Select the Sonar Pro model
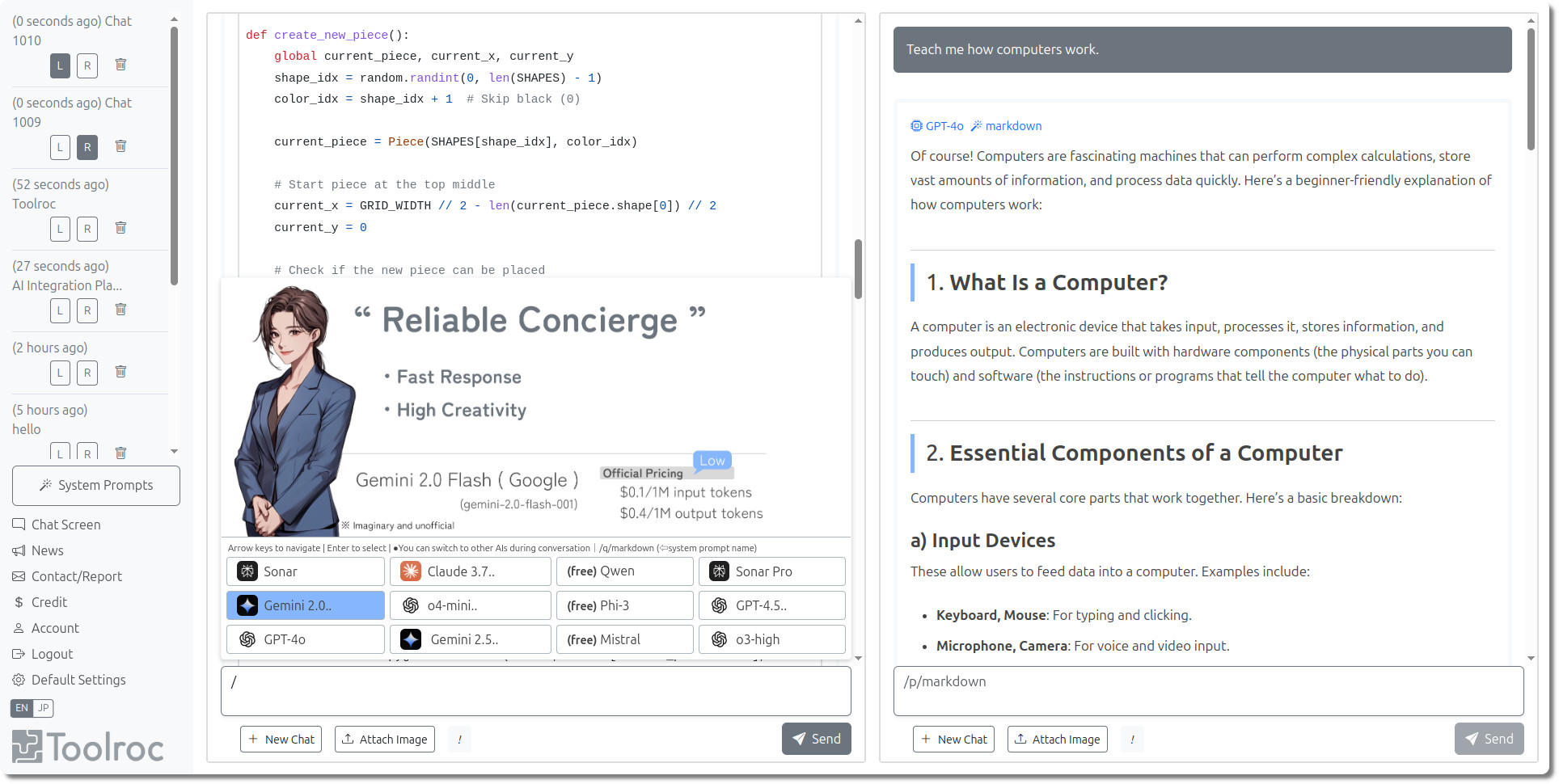 tap(772, 571)
